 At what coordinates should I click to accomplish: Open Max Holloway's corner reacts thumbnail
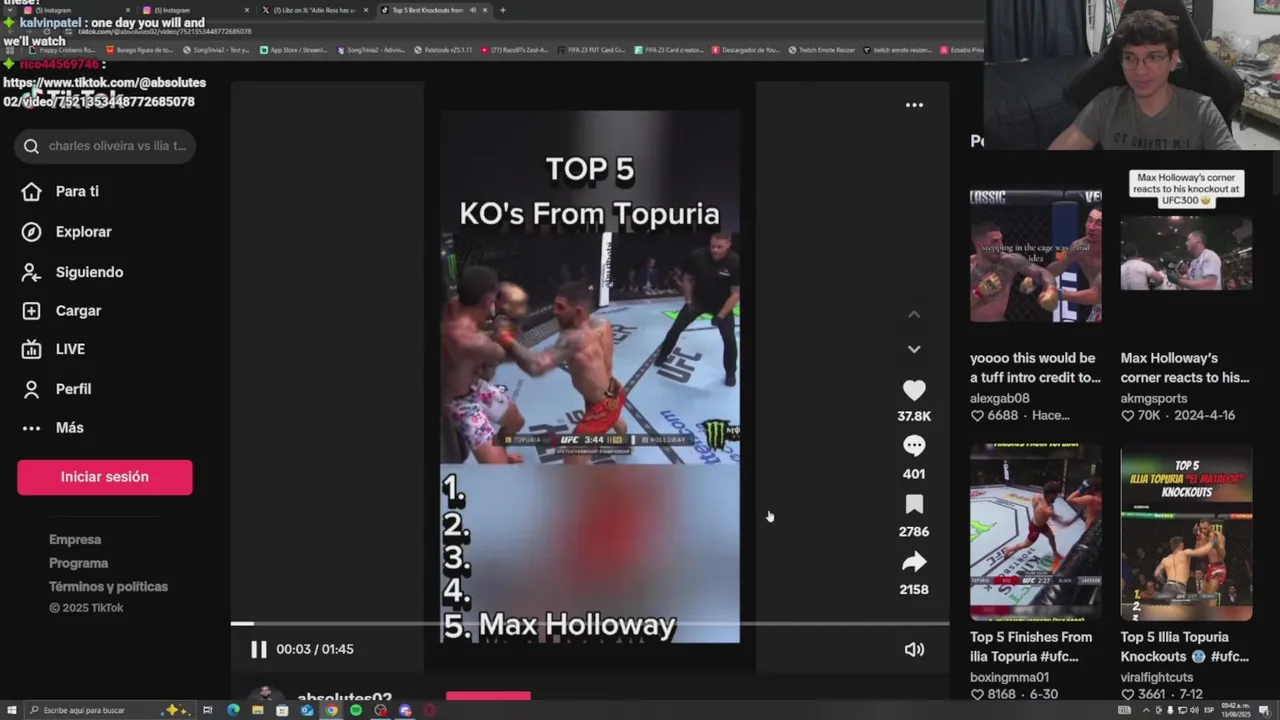[x=1186, y=253]
